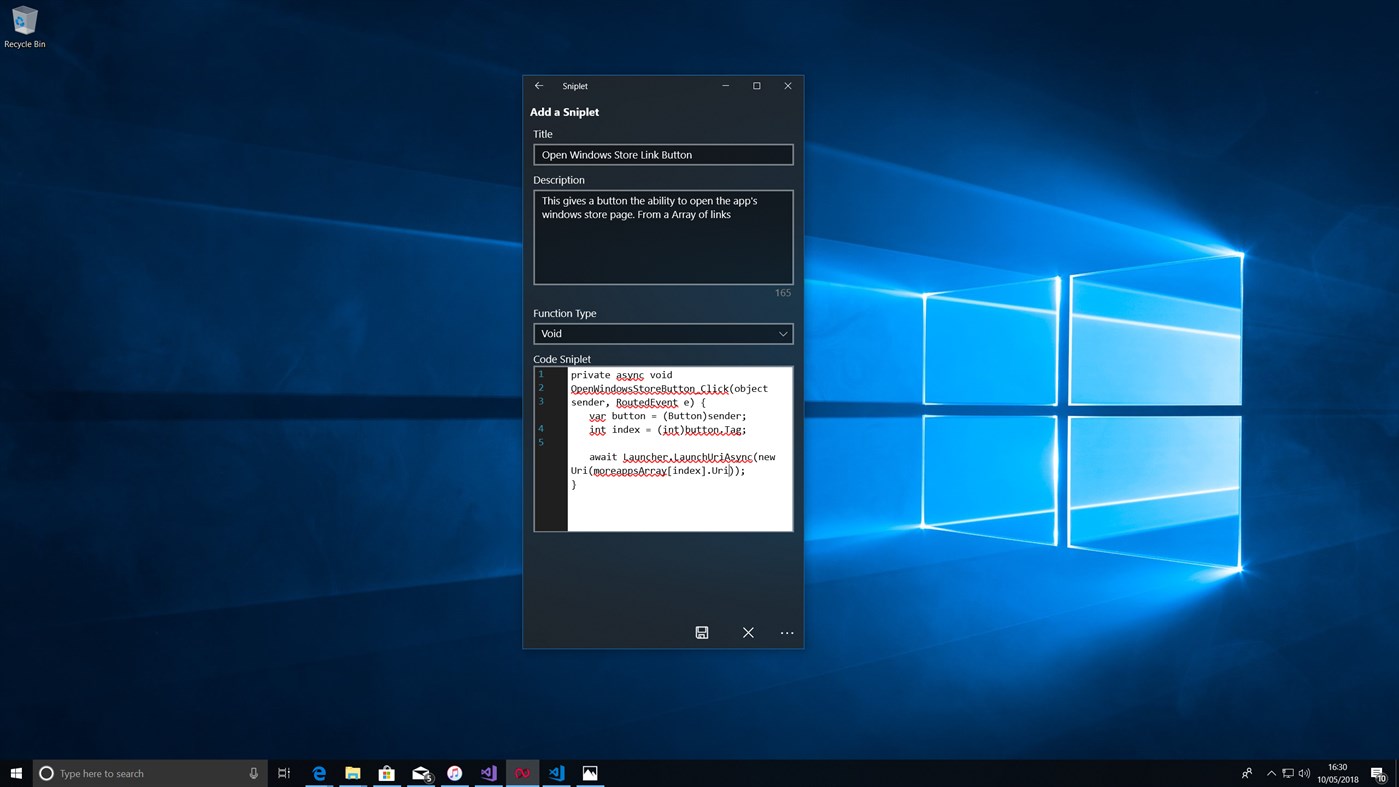This screenshot has height=787, width=1399.
Task: Open the volume control in the tray
Action: coord(1304,773)
